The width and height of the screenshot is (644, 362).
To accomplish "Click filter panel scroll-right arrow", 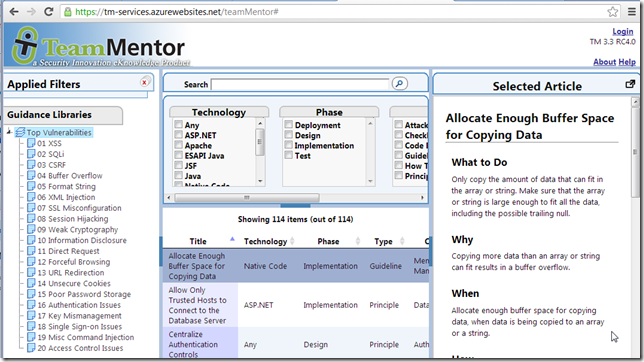I will (422, 198).
